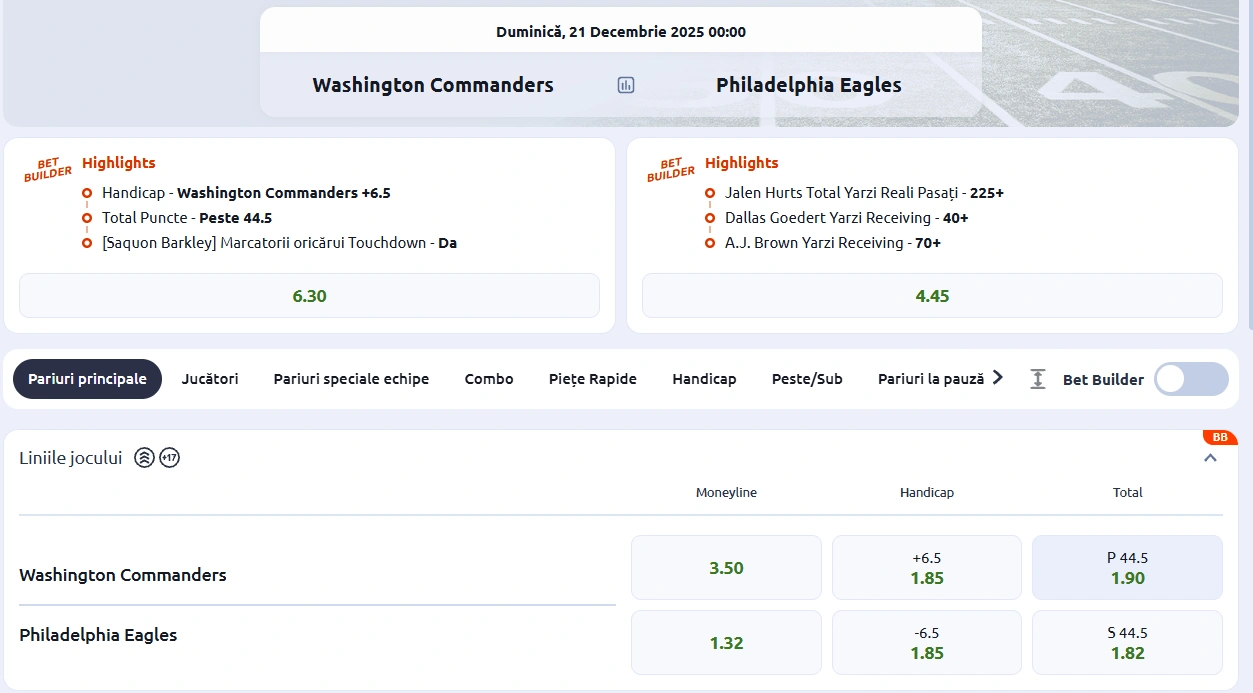Click the BET BUILDER icon in left Highlights card
1253x693 pixels.
(x=45, y=169)
